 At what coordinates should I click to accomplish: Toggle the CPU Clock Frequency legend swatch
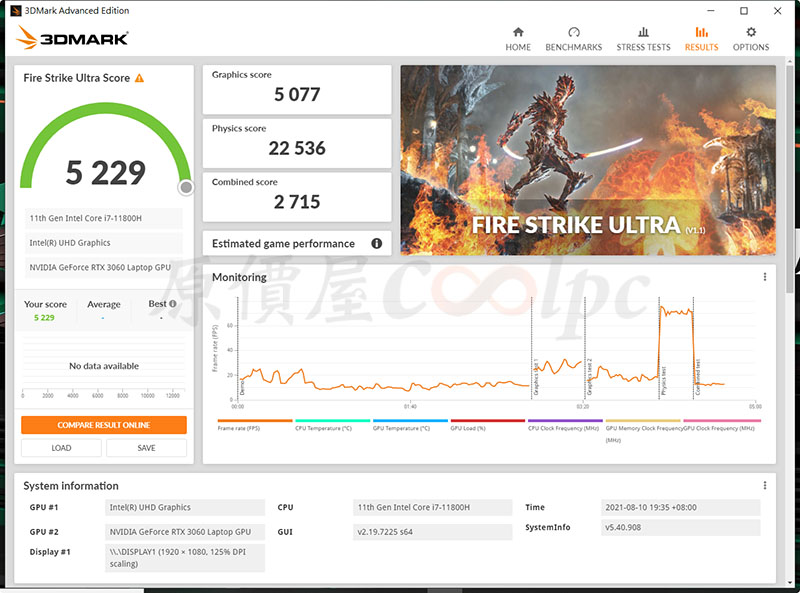tap(565, 421)
